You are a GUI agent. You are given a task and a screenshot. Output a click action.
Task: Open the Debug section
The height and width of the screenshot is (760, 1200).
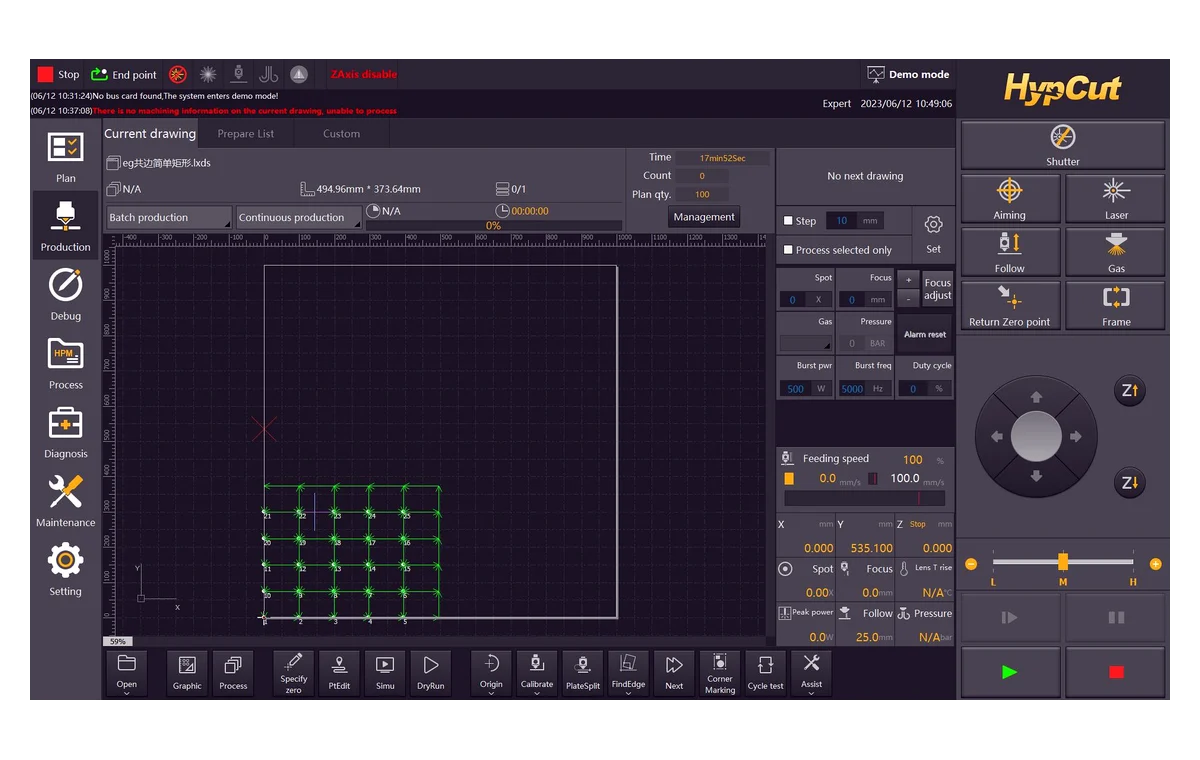(65, 293)
